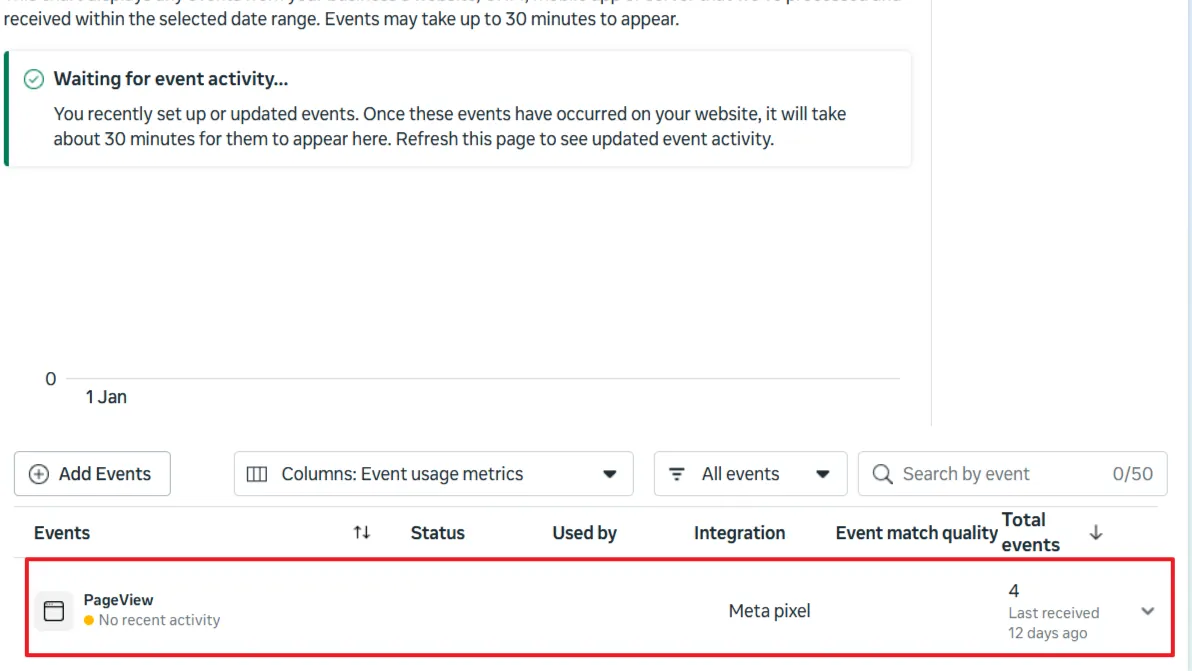This screenshot has height=671, width=1192.
Task: Focus the Search by event field
Action: click(x=1012, y=473)
